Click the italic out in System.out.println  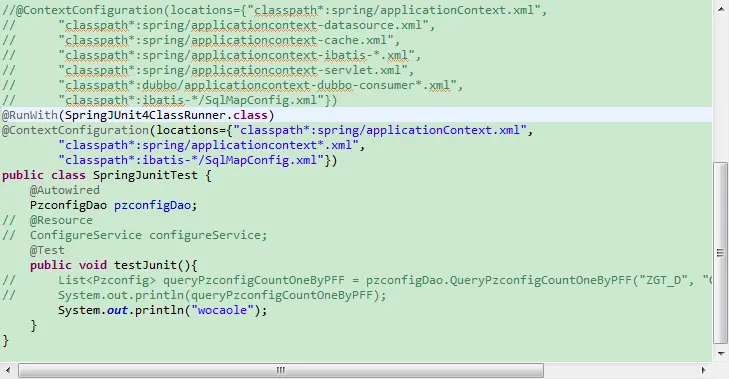117,310
